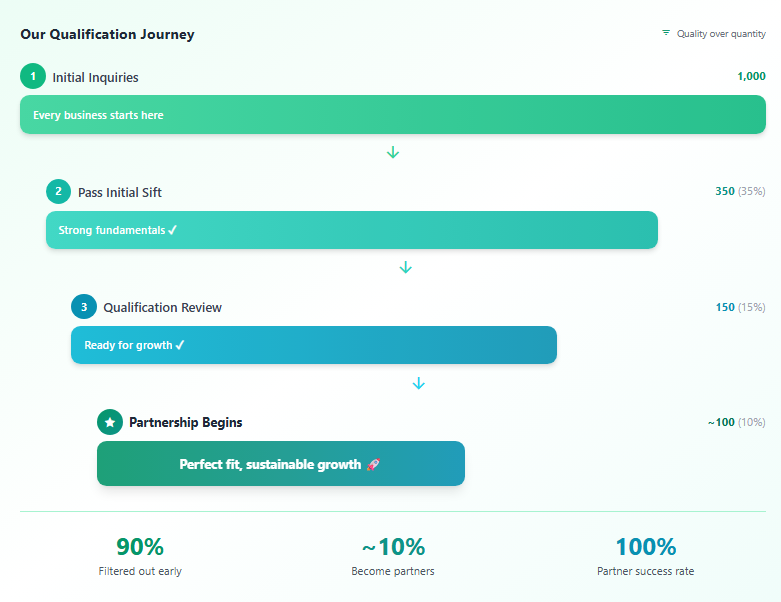
Task: Click the 'Strong fundamentals' funnel bar
Action: [351, 230]
